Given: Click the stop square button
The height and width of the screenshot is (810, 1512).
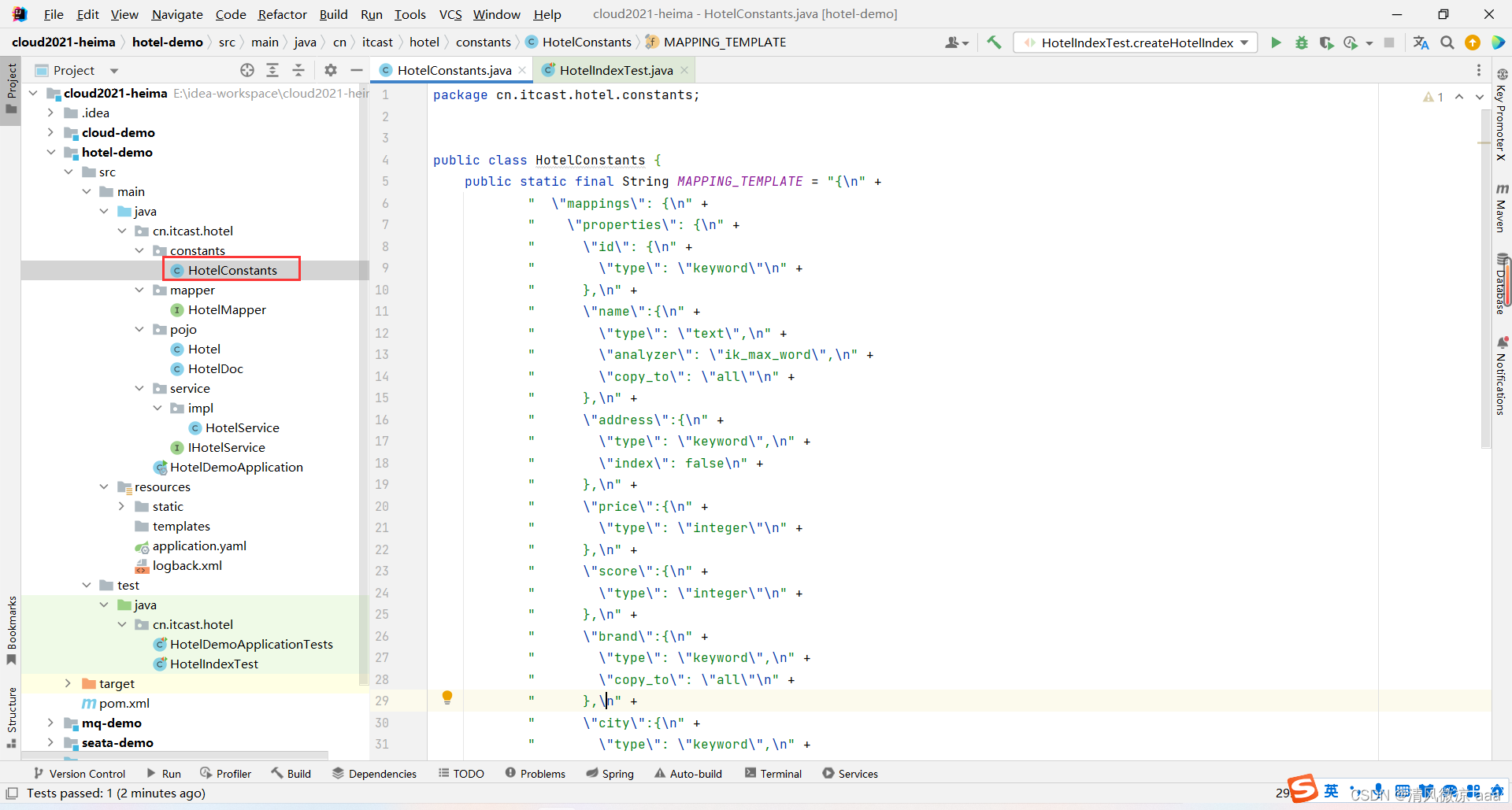Looking at the screenshot, I should (1389, 43).
